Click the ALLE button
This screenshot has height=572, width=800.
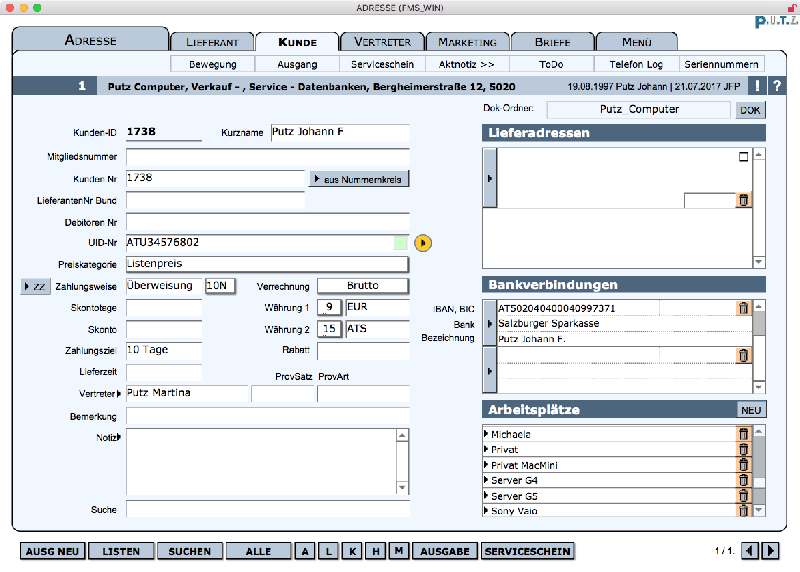pos(258,551)
